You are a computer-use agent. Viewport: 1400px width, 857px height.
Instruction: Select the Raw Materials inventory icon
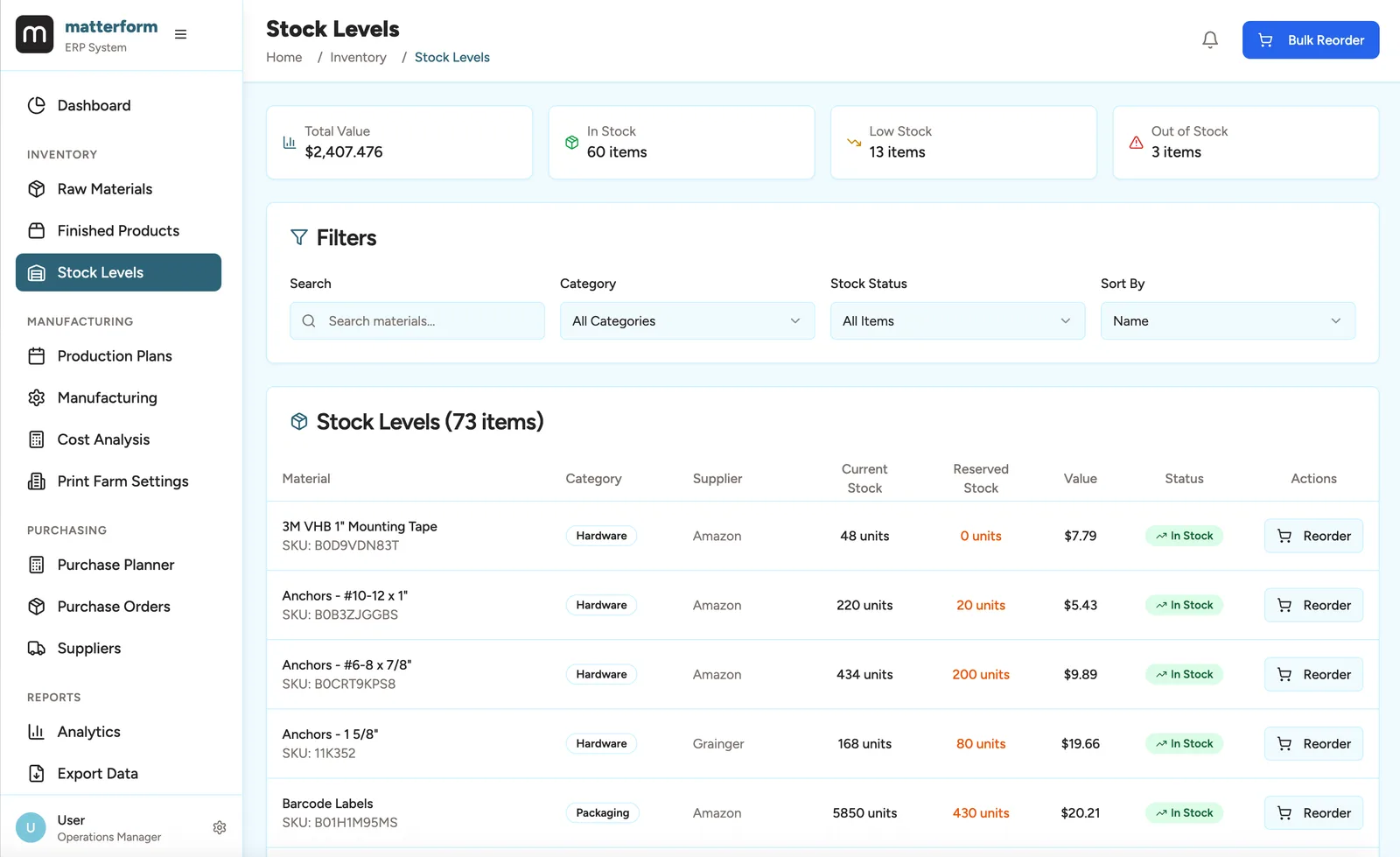point(36,189)
